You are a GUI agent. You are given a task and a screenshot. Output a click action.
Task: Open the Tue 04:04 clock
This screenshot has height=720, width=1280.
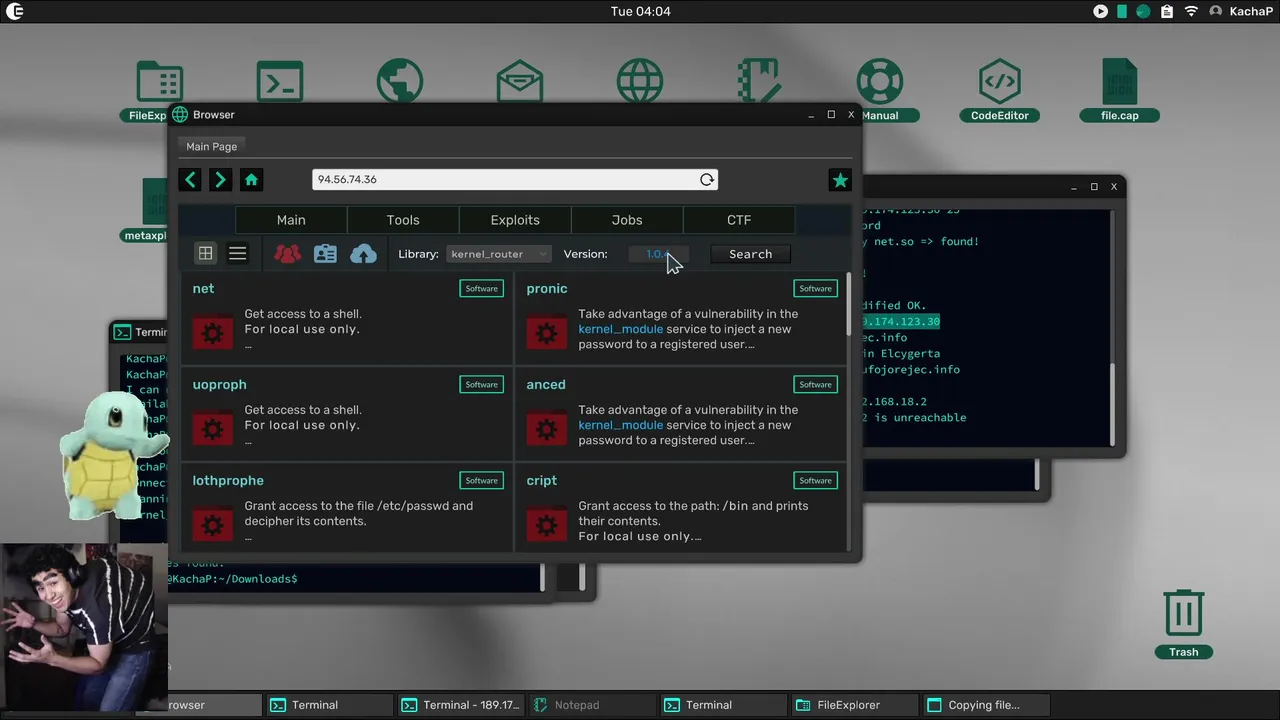[640, 11]
